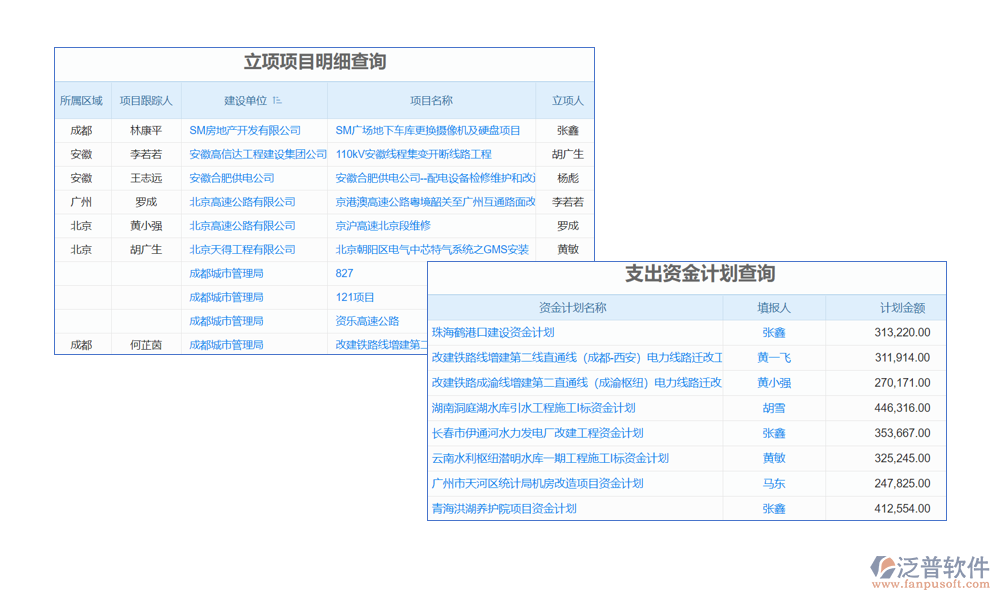1000x600 pixels.
Task: Open 京沪高速北京段维修 project
Action: 382,226
